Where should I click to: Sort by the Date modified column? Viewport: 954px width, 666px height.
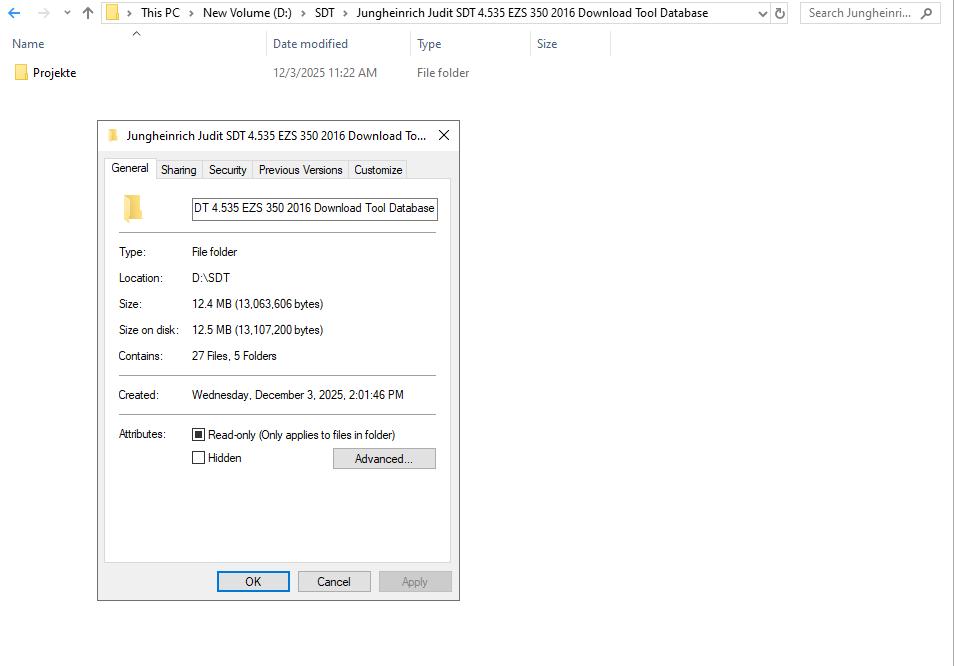(x=310, y=44)
